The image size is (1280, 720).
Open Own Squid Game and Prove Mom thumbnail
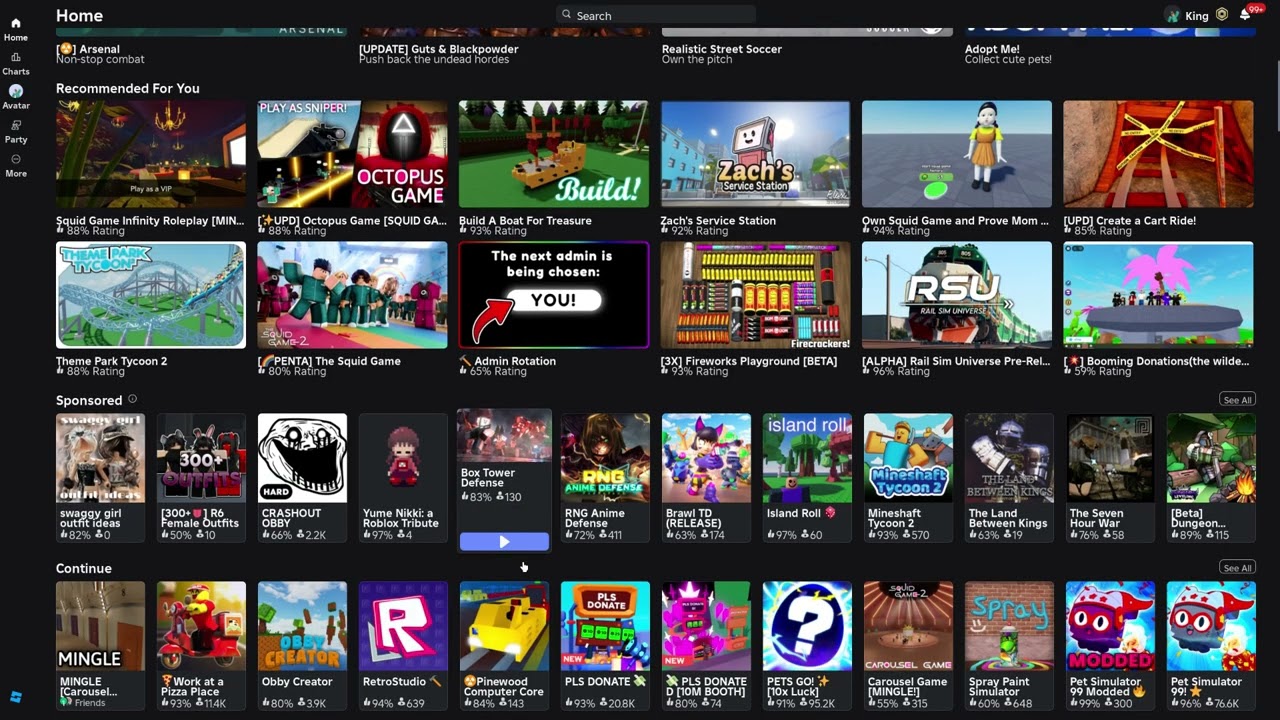pyautogui.click(x=957, y=154)
